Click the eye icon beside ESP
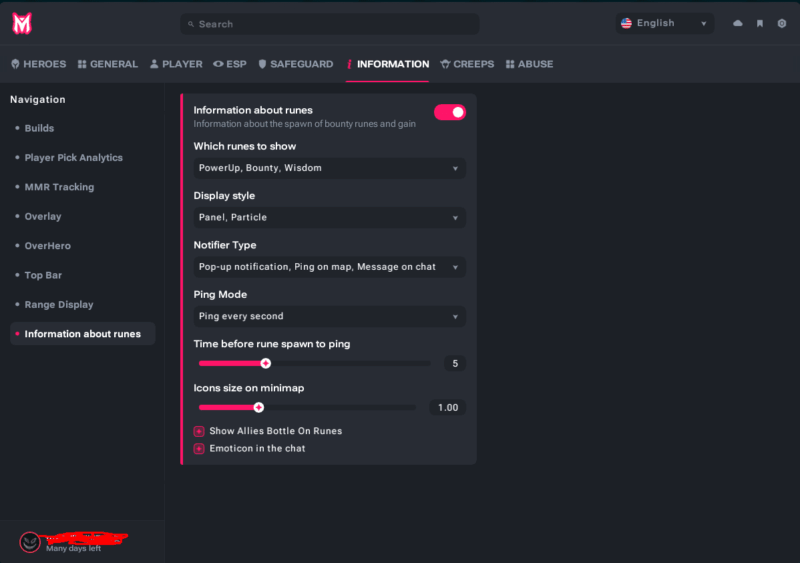 [218, 64]
